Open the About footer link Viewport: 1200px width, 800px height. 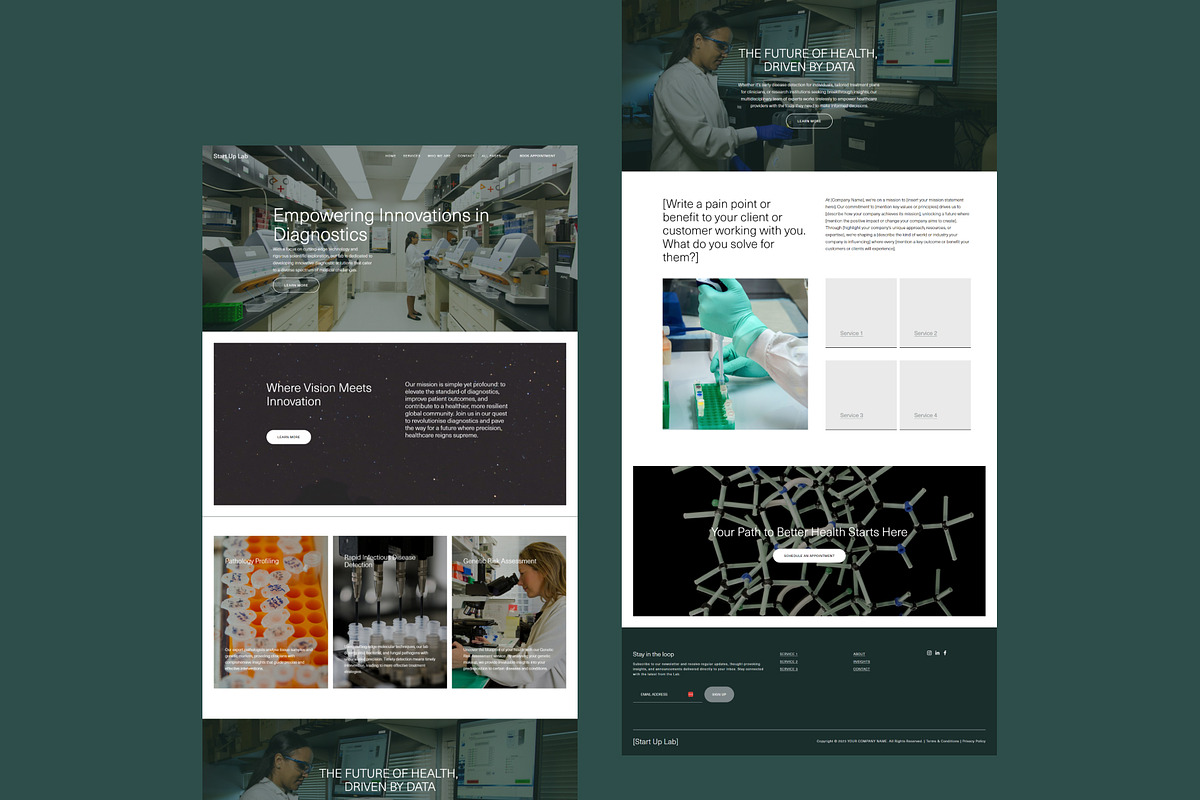click(859, 654)
